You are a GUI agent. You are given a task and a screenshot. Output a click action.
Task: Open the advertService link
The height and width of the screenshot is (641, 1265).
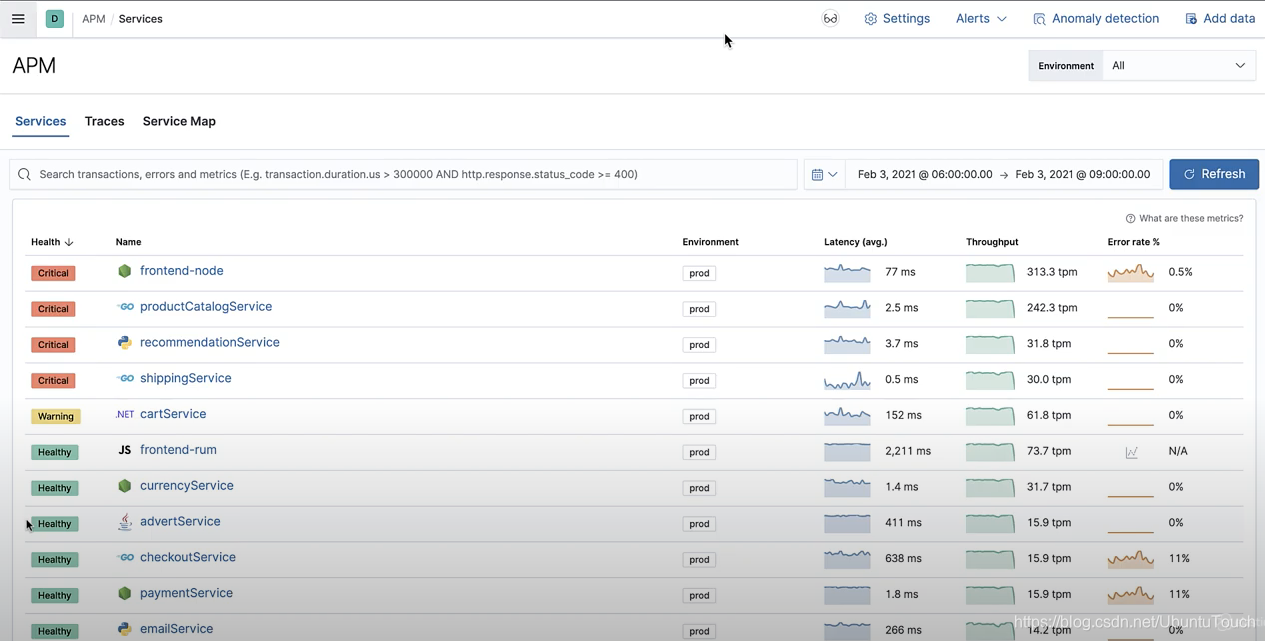click(180, 522)
